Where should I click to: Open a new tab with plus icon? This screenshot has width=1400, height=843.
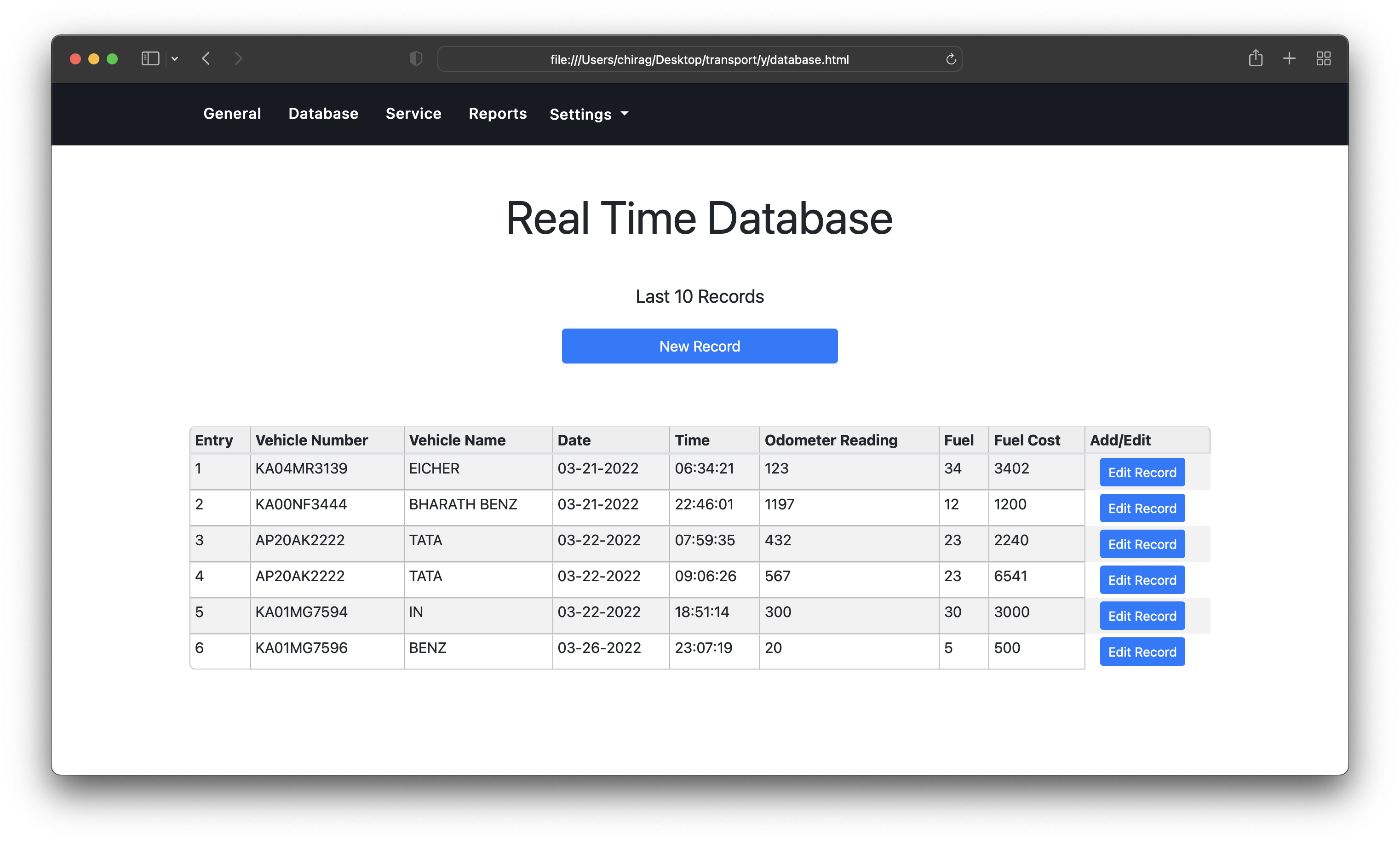1289,58
